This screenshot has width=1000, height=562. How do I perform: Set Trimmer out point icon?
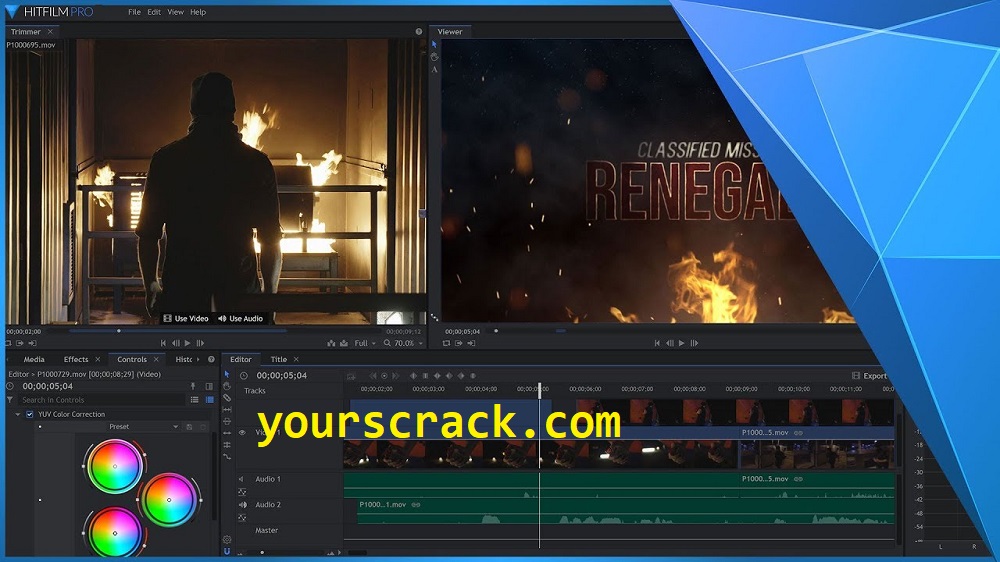click(33, 343)
